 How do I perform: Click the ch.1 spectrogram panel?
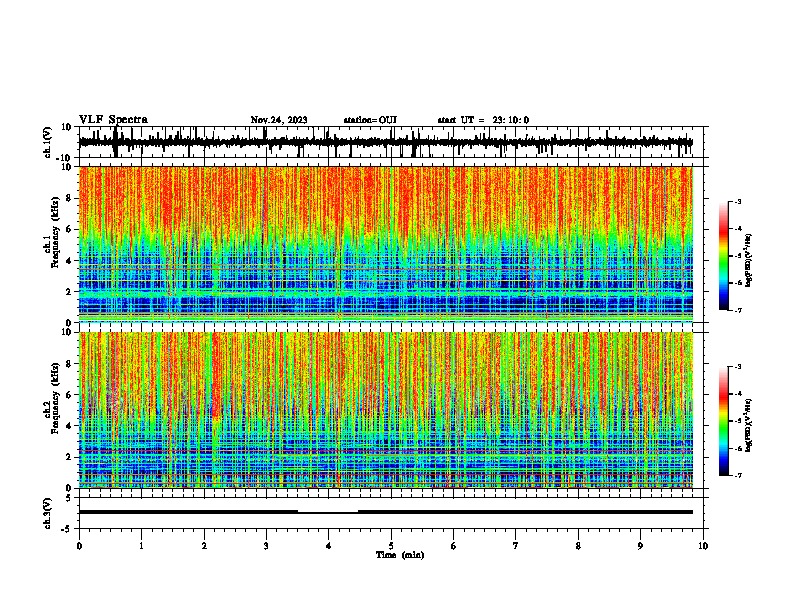[x=386, y=244]
